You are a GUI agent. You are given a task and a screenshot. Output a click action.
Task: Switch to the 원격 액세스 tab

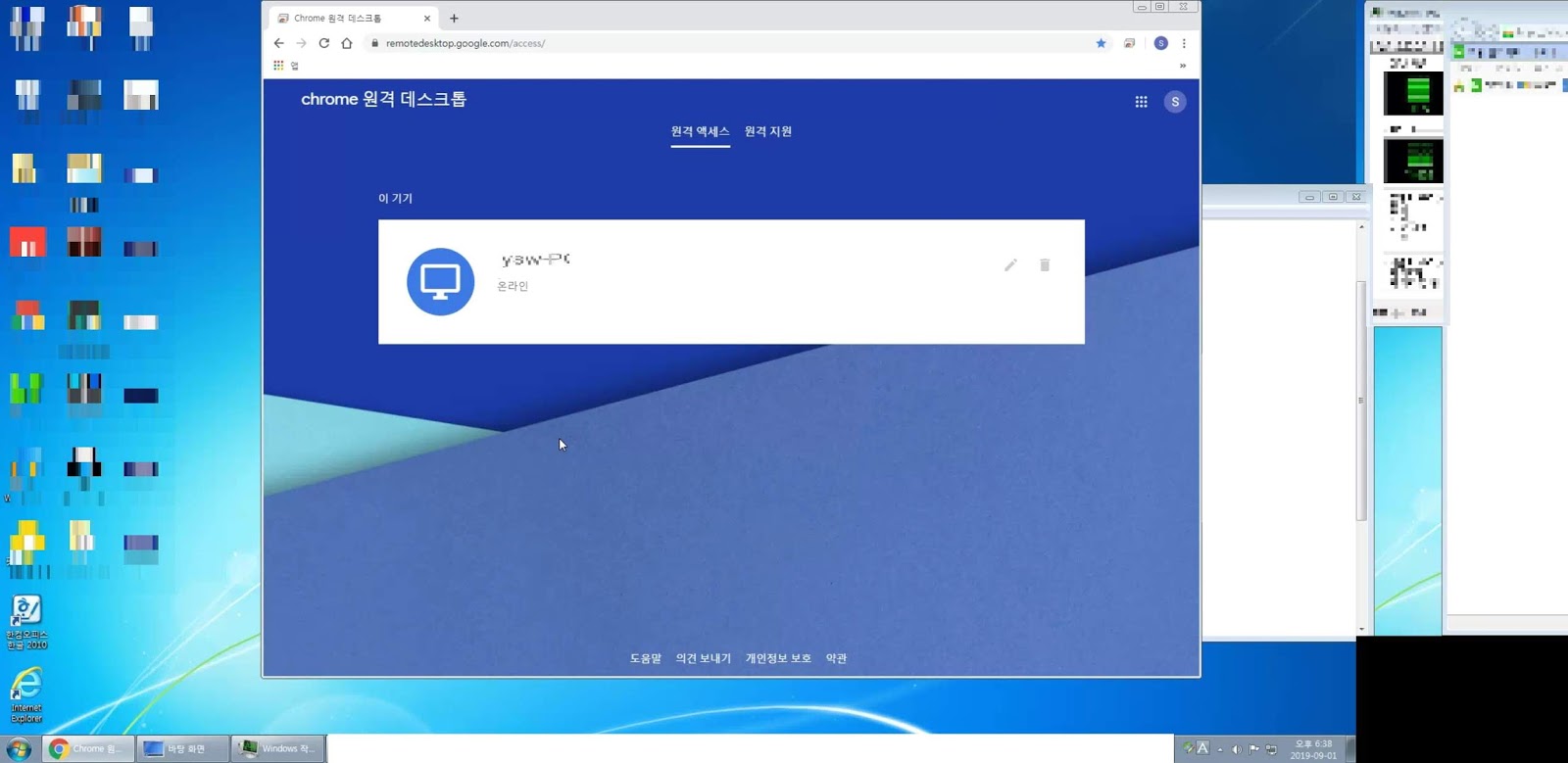[700, 131]
